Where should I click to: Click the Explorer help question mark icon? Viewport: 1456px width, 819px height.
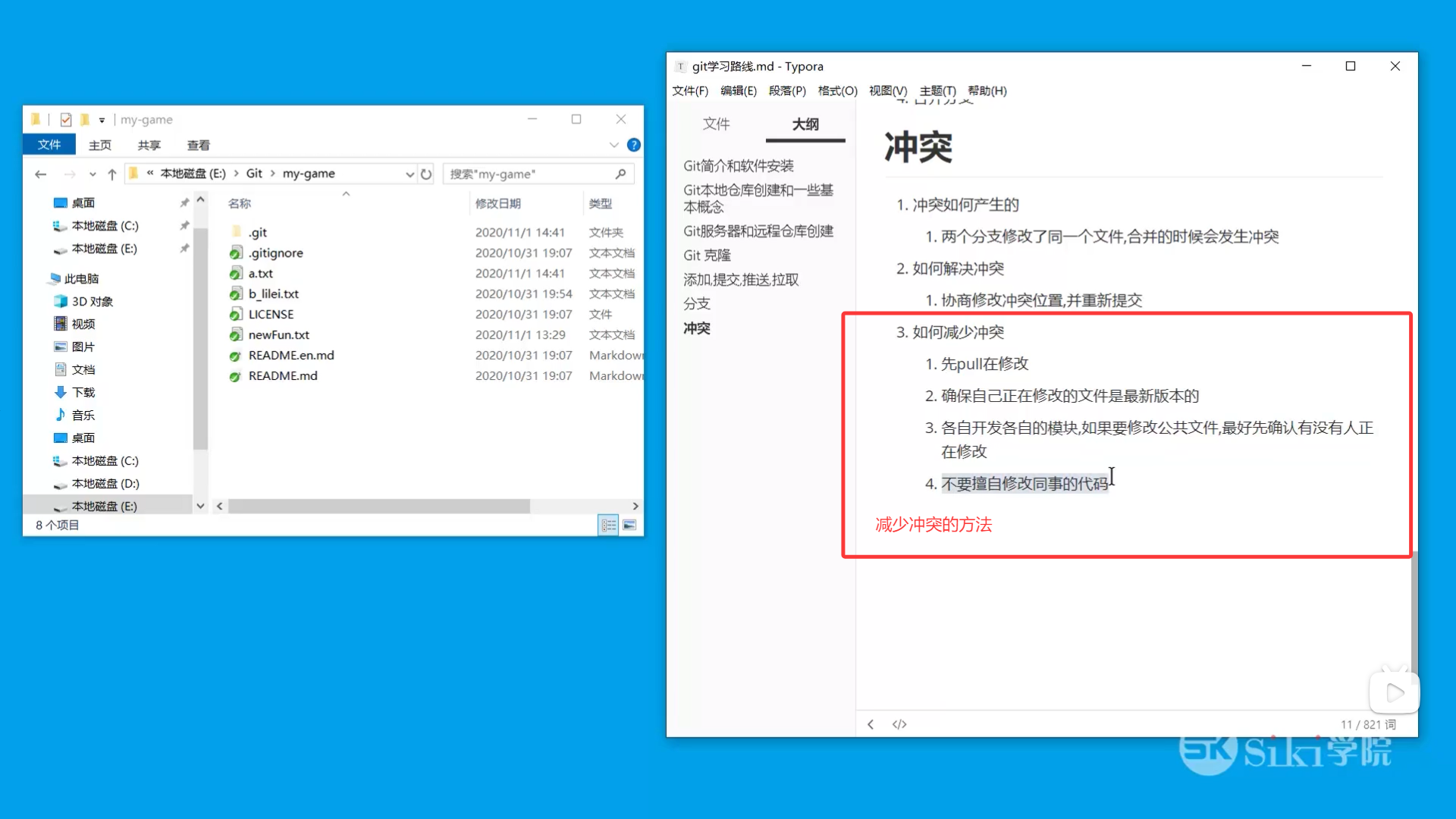coord(634,145)
